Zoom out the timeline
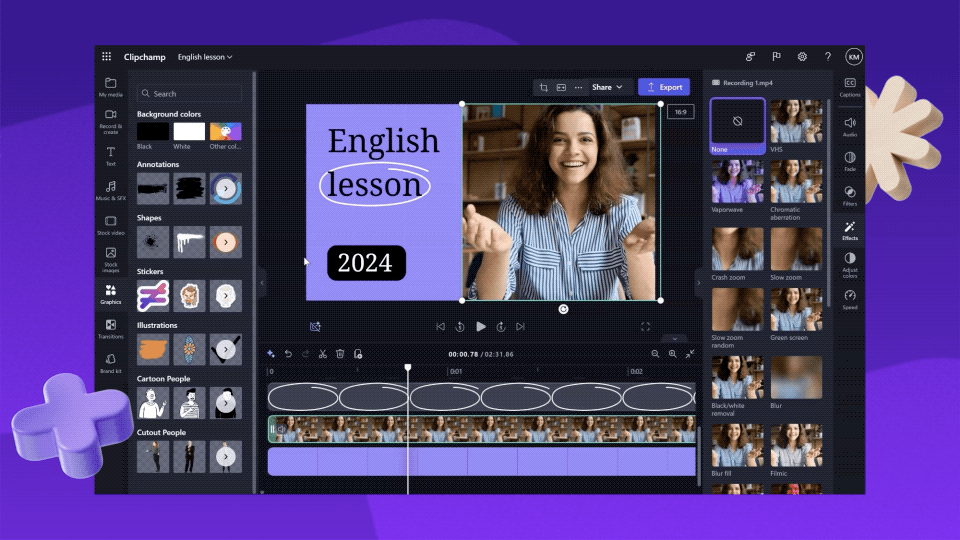960x540 pixels. point(655,354)
